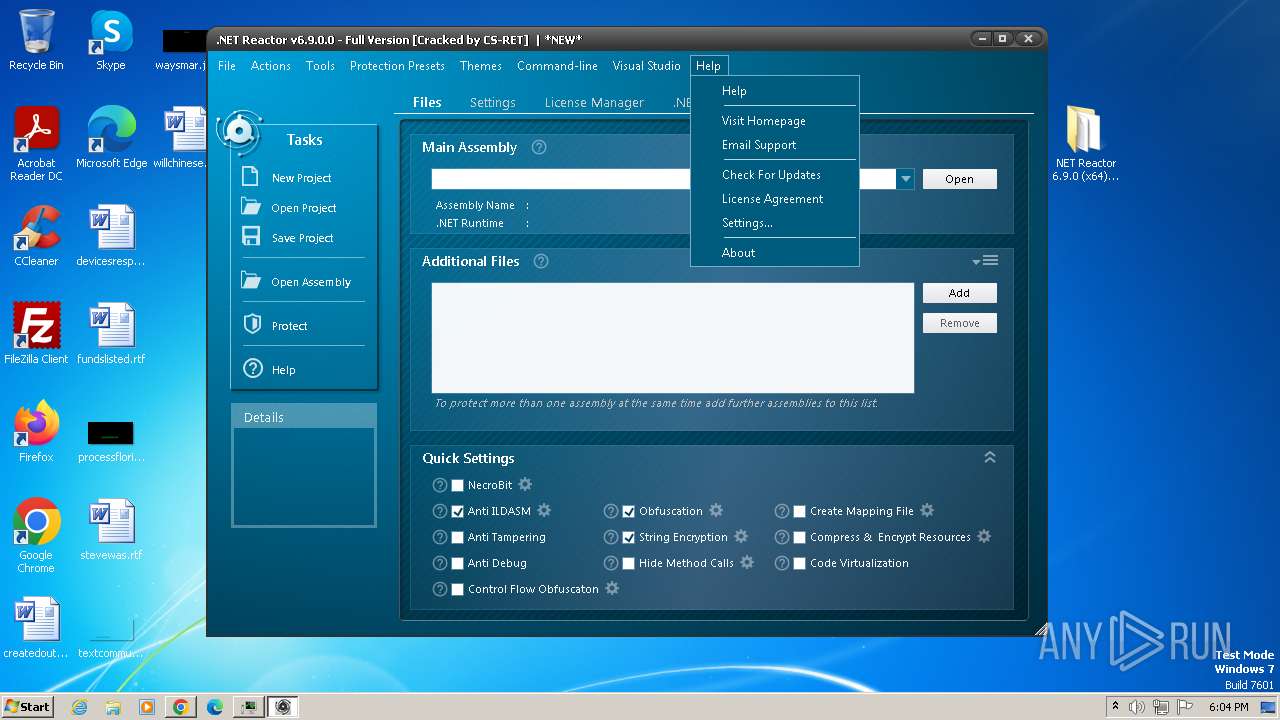Click the help icon beside Additional Files
The height and width of the screenshot is (720, 1280).
541,261
